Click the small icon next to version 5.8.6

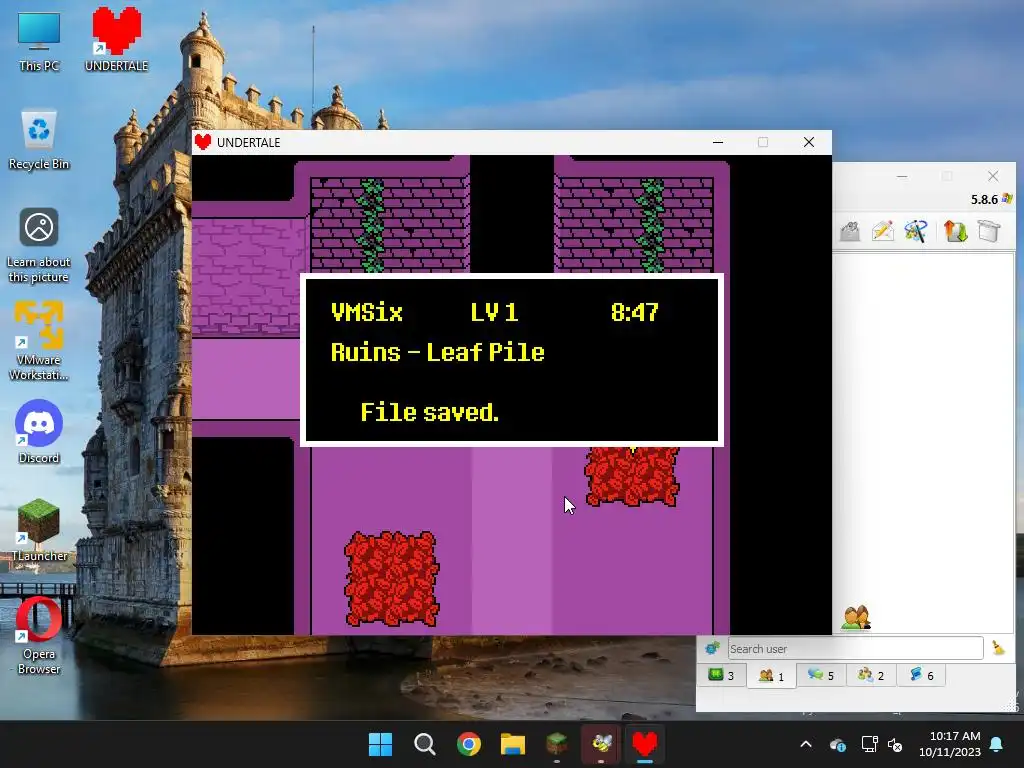tap(1007, 199)
